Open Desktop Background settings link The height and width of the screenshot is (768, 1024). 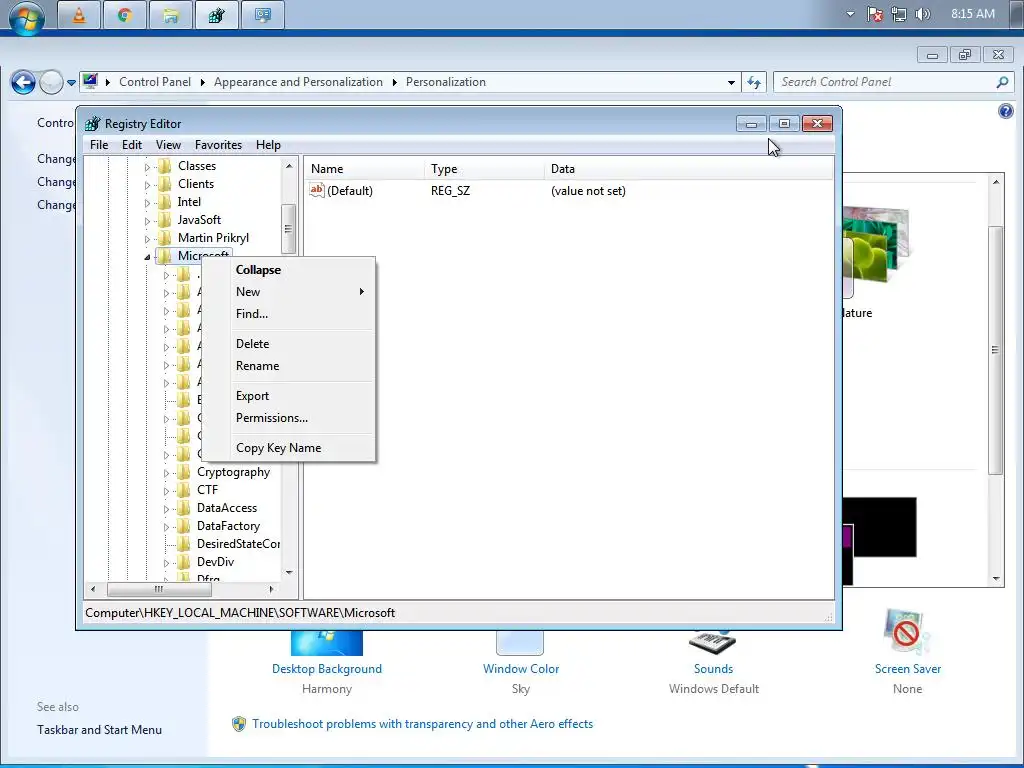coord(327,669)
